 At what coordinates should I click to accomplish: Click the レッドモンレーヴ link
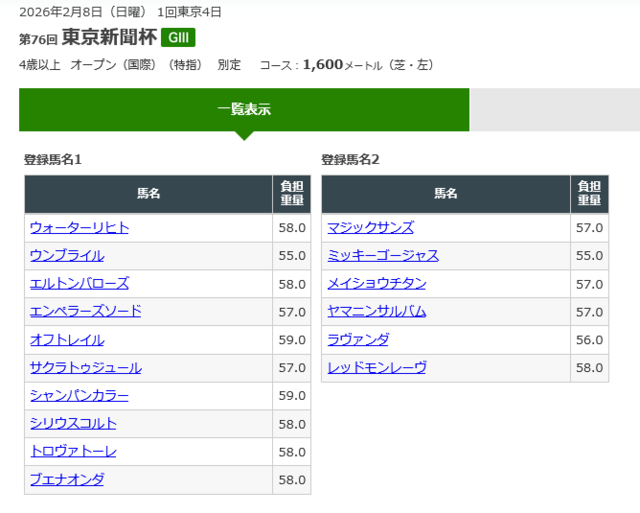pos(376,367)
